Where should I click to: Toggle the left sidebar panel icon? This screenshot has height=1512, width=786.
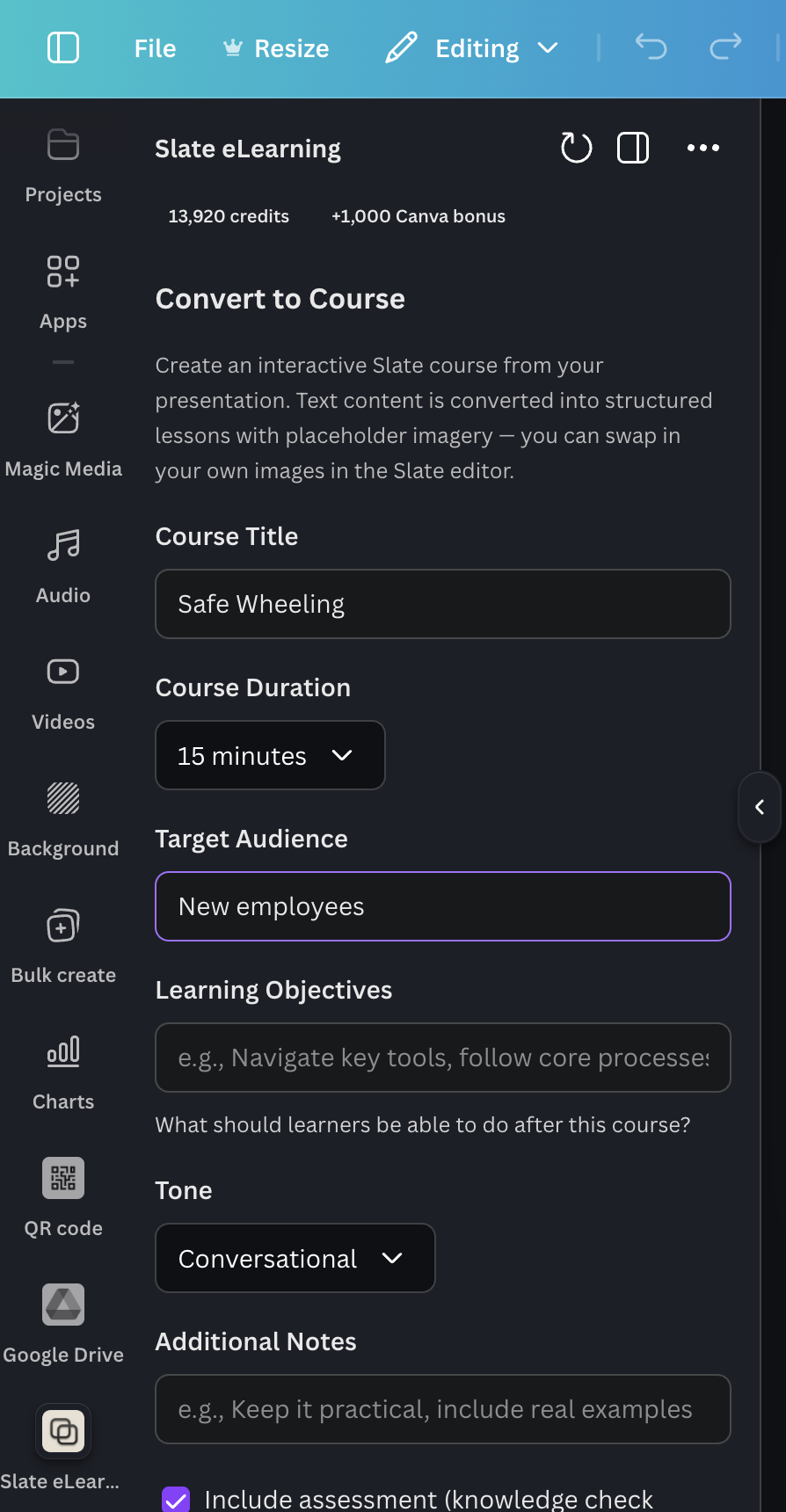(63, 47)
